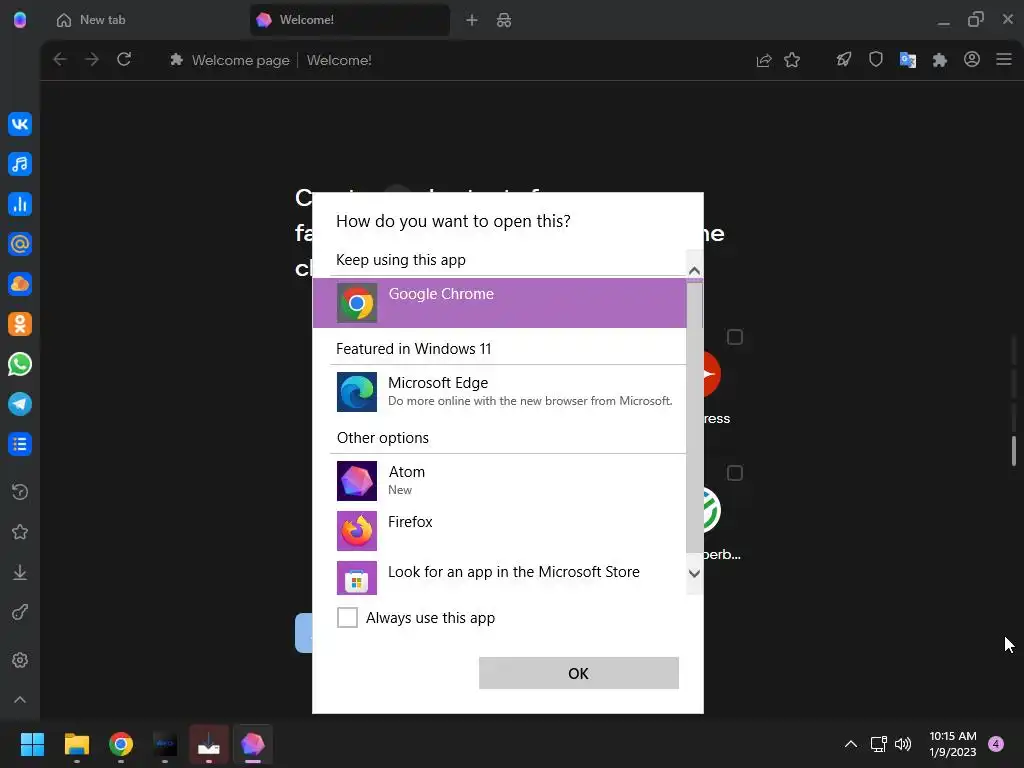
Task: Open the shield protection icon
Action: [x=876, y=60]
